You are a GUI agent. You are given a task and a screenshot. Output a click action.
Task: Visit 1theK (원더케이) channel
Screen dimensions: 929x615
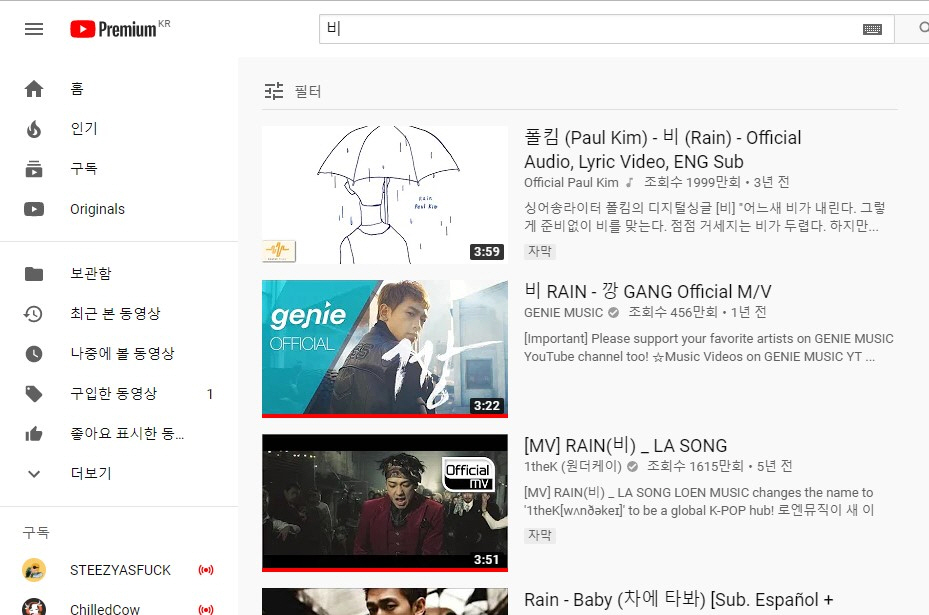click(572, 466)
